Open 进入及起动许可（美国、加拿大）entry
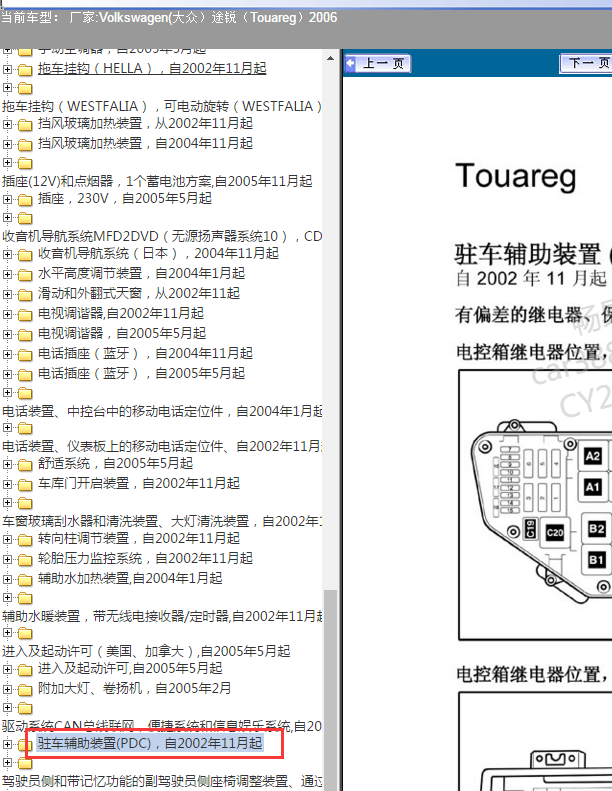The width and height of the screenshot is (612, 791). click(x=146, y=651)
